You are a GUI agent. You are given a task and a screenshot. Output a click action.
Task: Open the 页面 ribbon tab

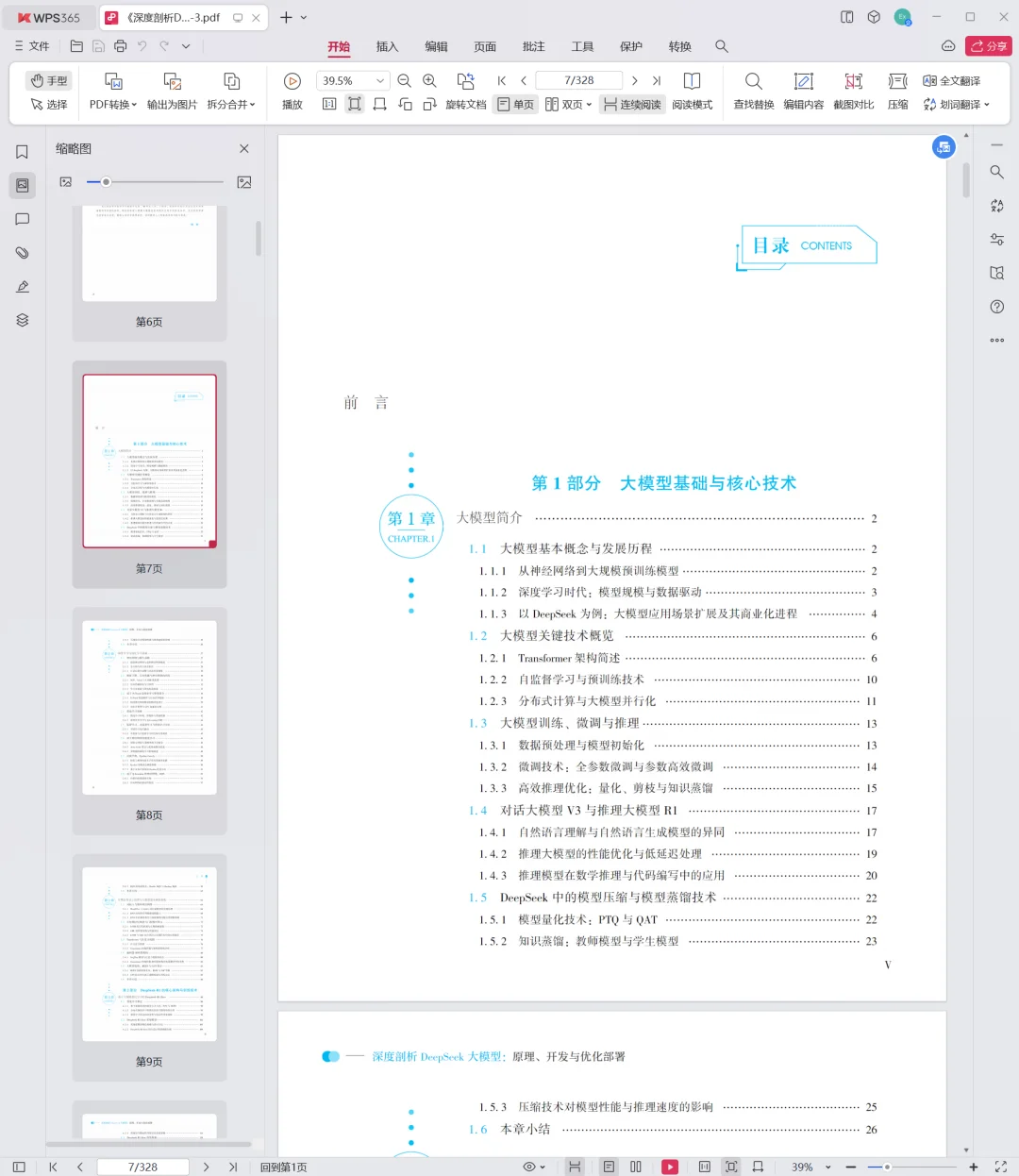(485, 46)
